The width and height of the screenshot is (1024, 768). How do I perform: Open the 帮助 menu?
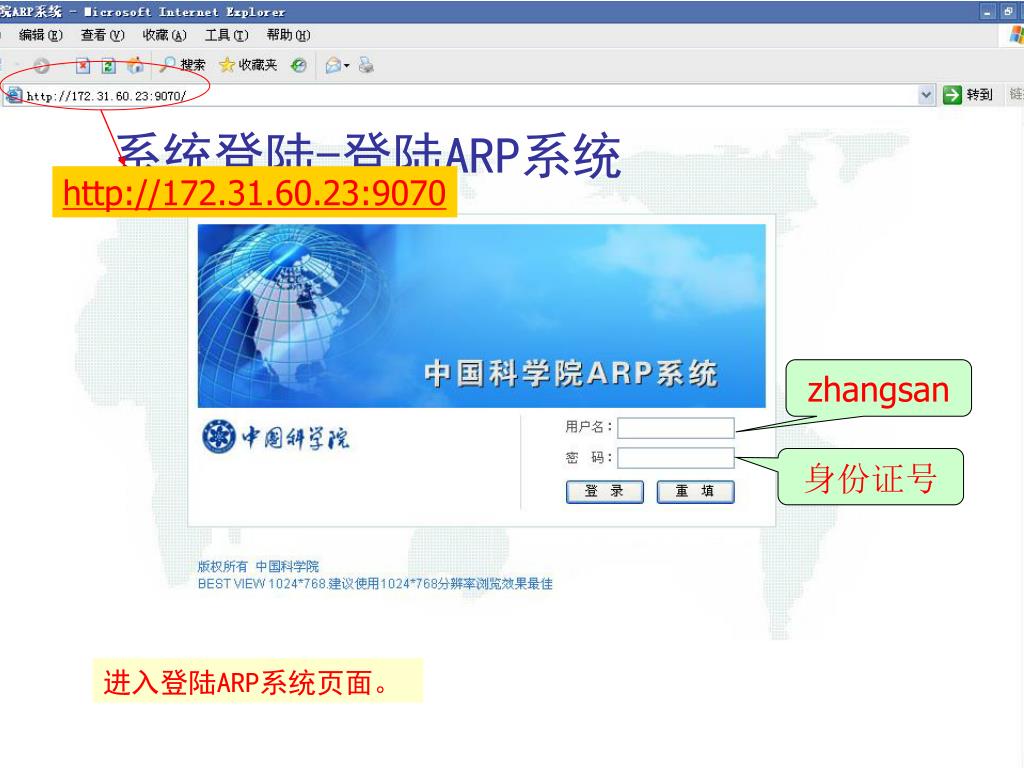289,35
